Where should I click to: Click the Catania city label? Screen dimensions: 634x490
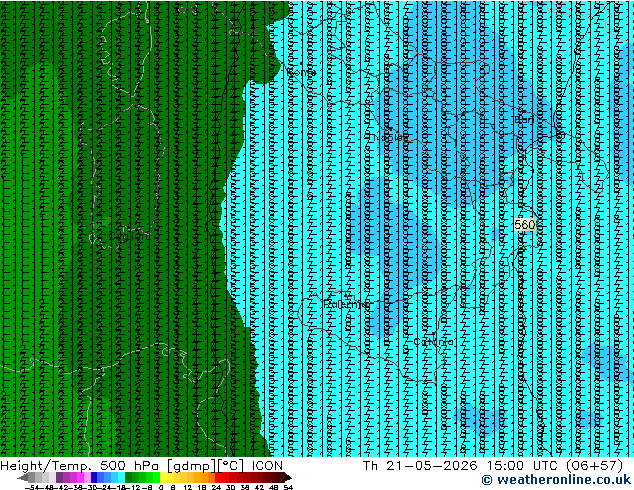[433, 342]
